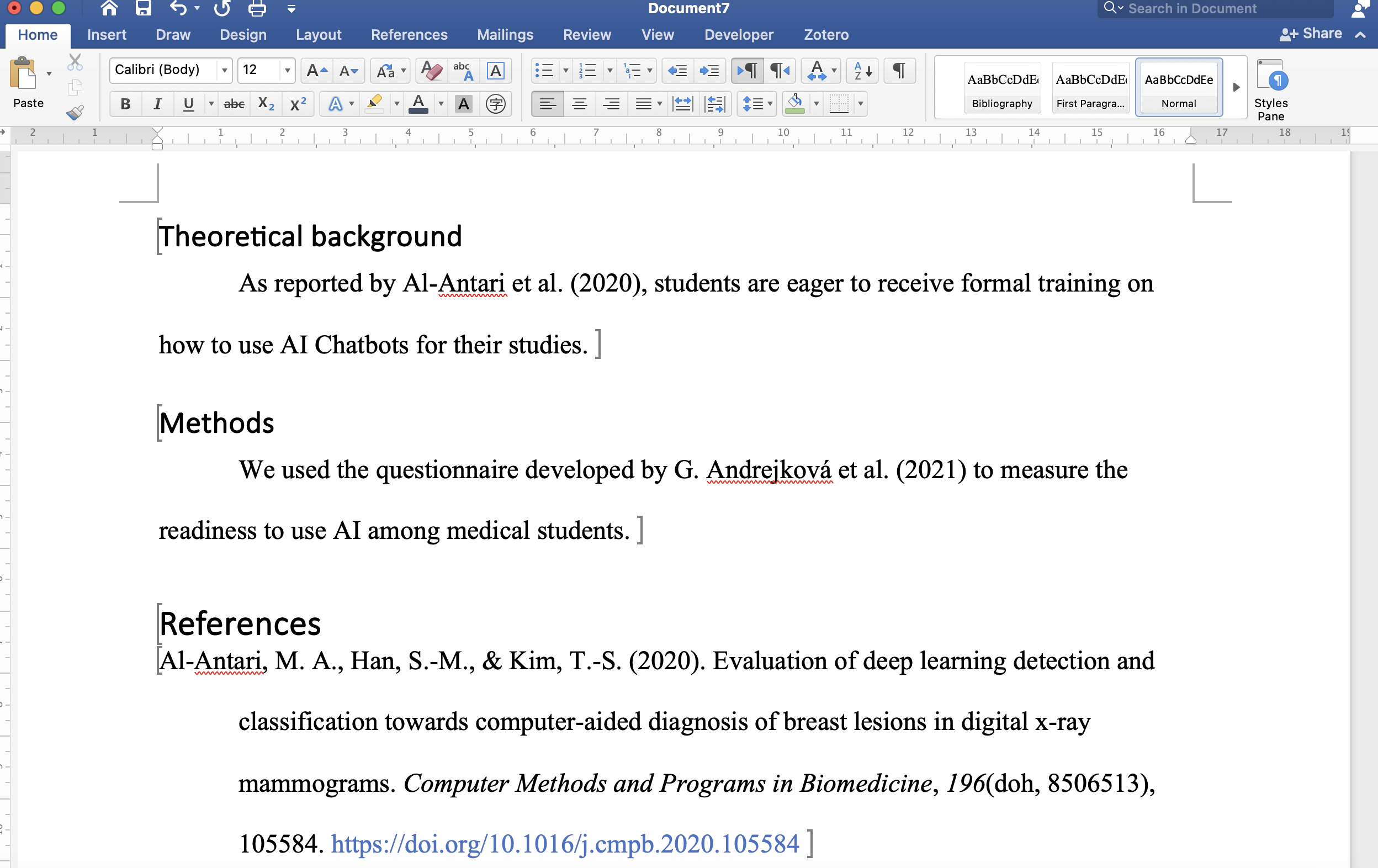Clear all formatting
This screenshot has height=868, width=1378.
431,70
